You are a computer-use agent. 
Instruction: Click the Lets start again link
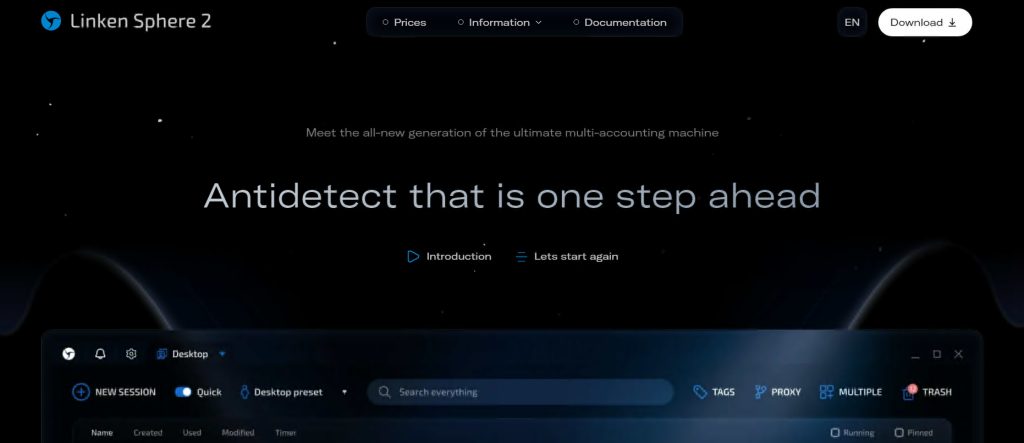(567, 257)
